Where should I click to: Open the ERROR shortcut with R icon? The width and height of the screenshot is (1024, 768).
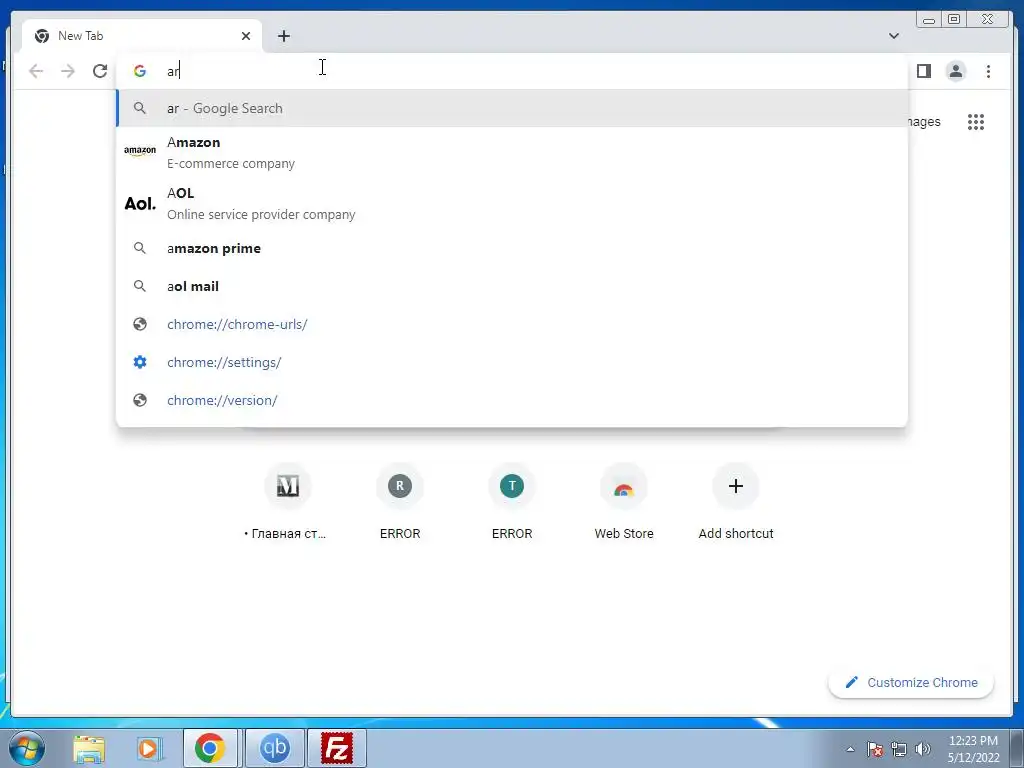click(400, 502)
